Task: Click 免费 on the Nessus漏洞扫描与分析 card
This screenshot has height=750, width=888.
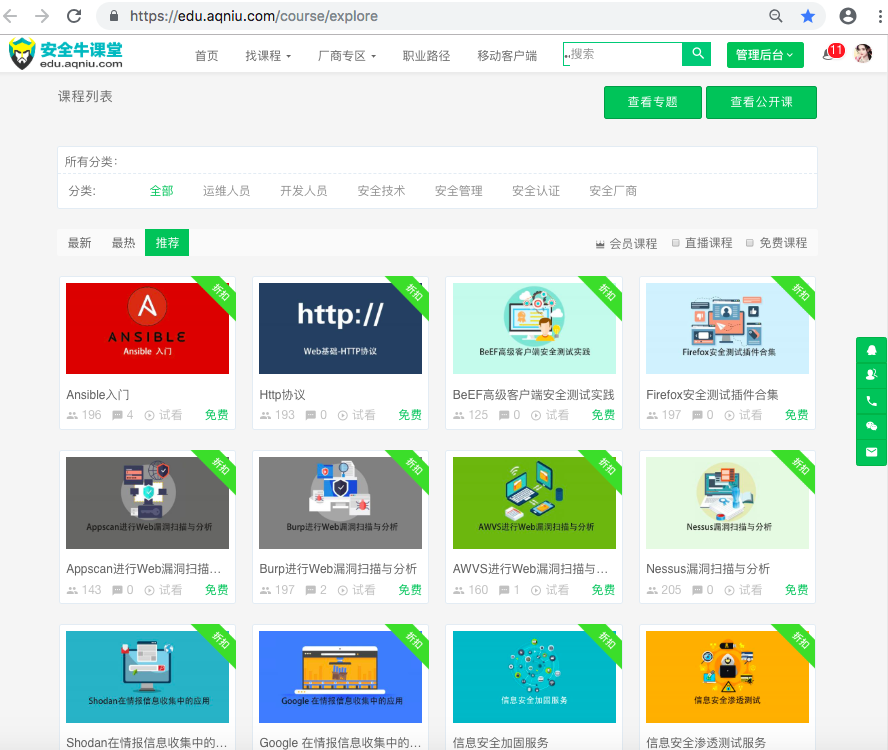Action: pyautogui.click(x=796, y=590)
